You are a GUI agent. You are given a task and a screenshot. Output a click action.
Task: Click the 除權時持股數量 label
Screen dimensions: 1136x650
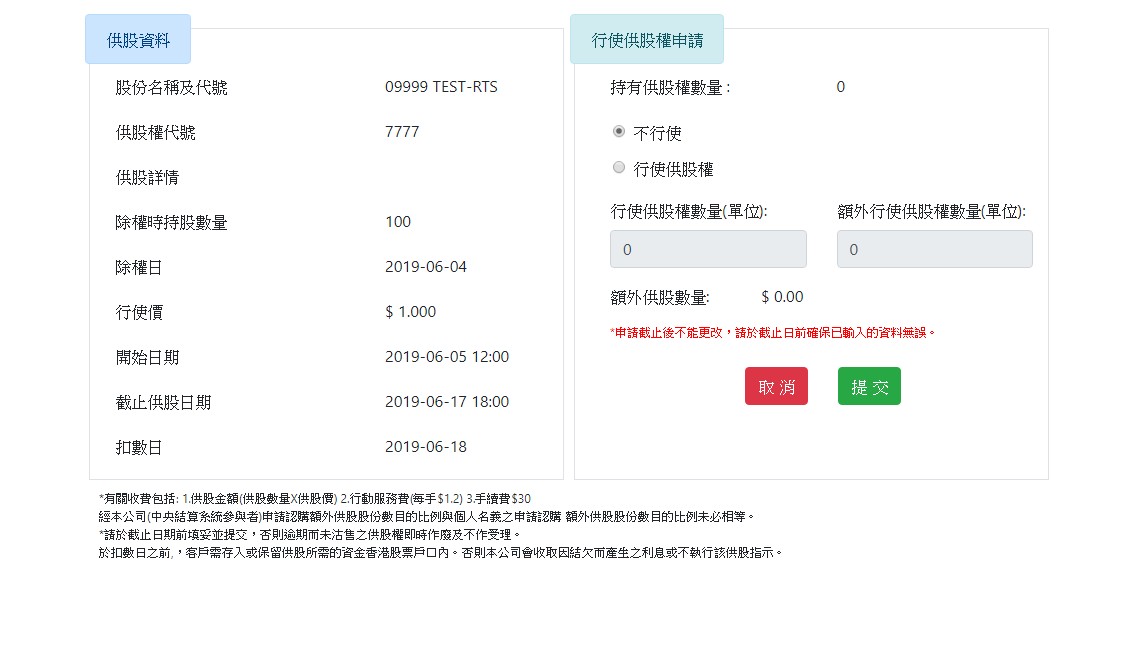172,222
